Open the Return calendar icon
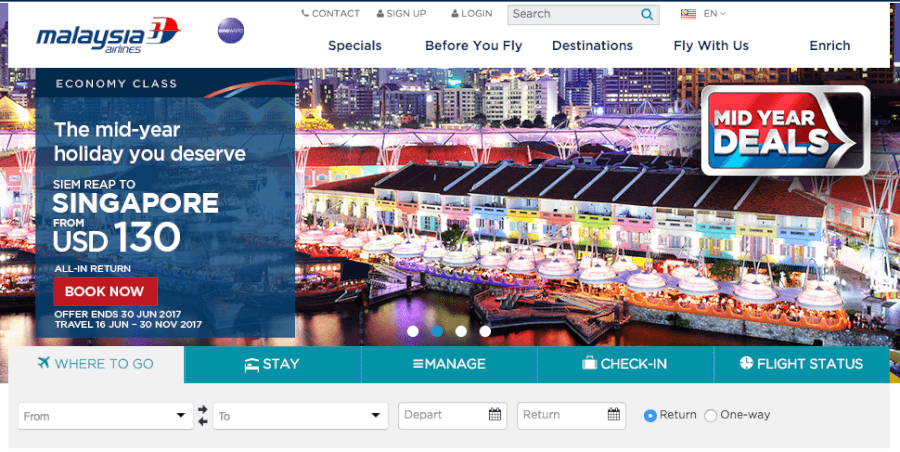This screenshot has height=452, width=900. (x=614, y=415)
